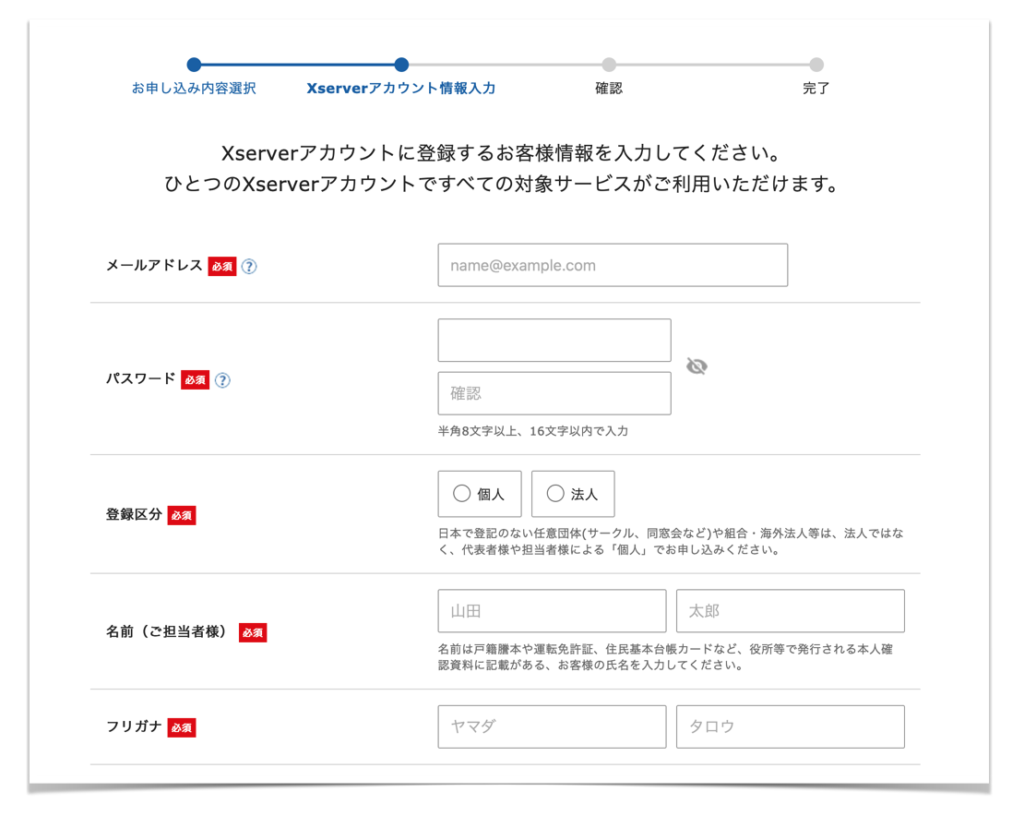
Task: Click the help icon beside メールアドレス
Action: click(x=249, y=266)
